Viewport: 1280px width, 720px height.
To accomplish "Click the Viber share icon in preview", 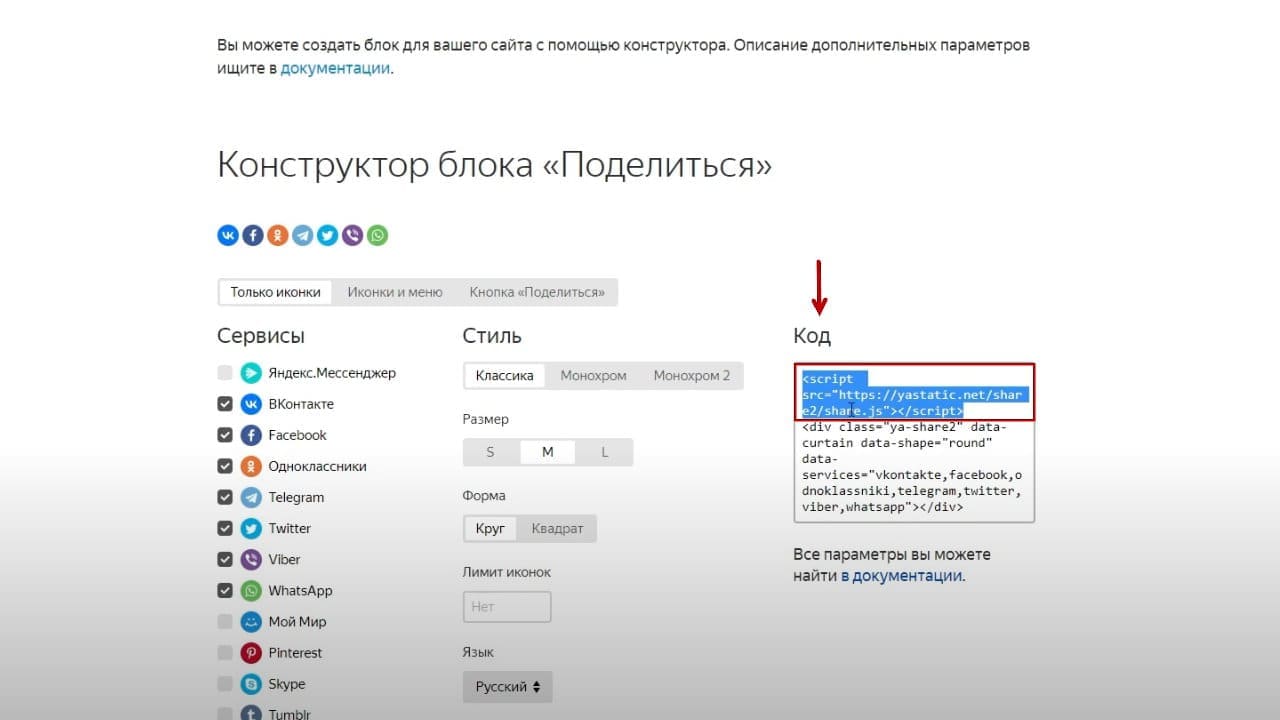I will click(353, 235).
